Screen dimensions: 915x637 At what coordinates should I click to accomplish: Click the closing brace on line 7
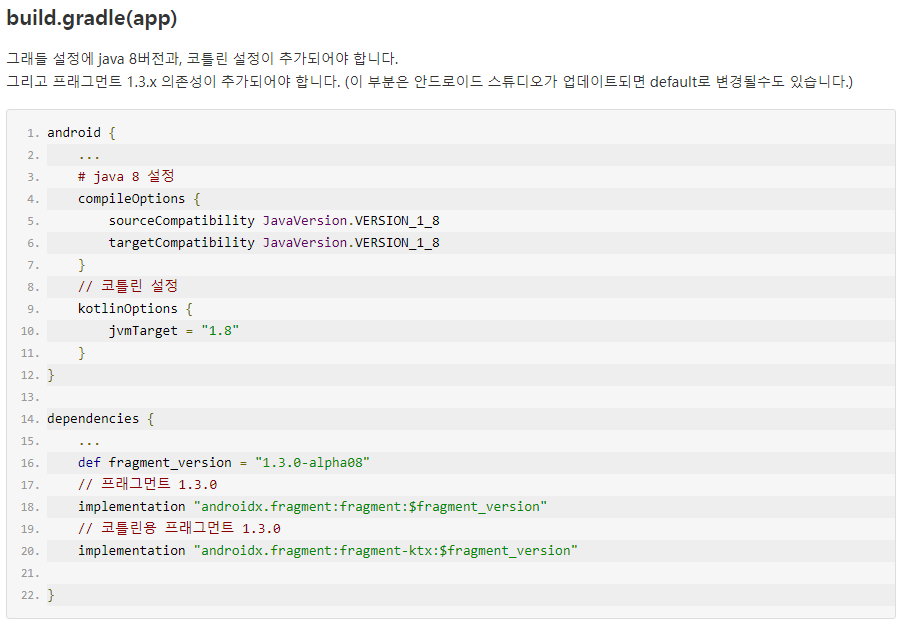tap(82, 265)
